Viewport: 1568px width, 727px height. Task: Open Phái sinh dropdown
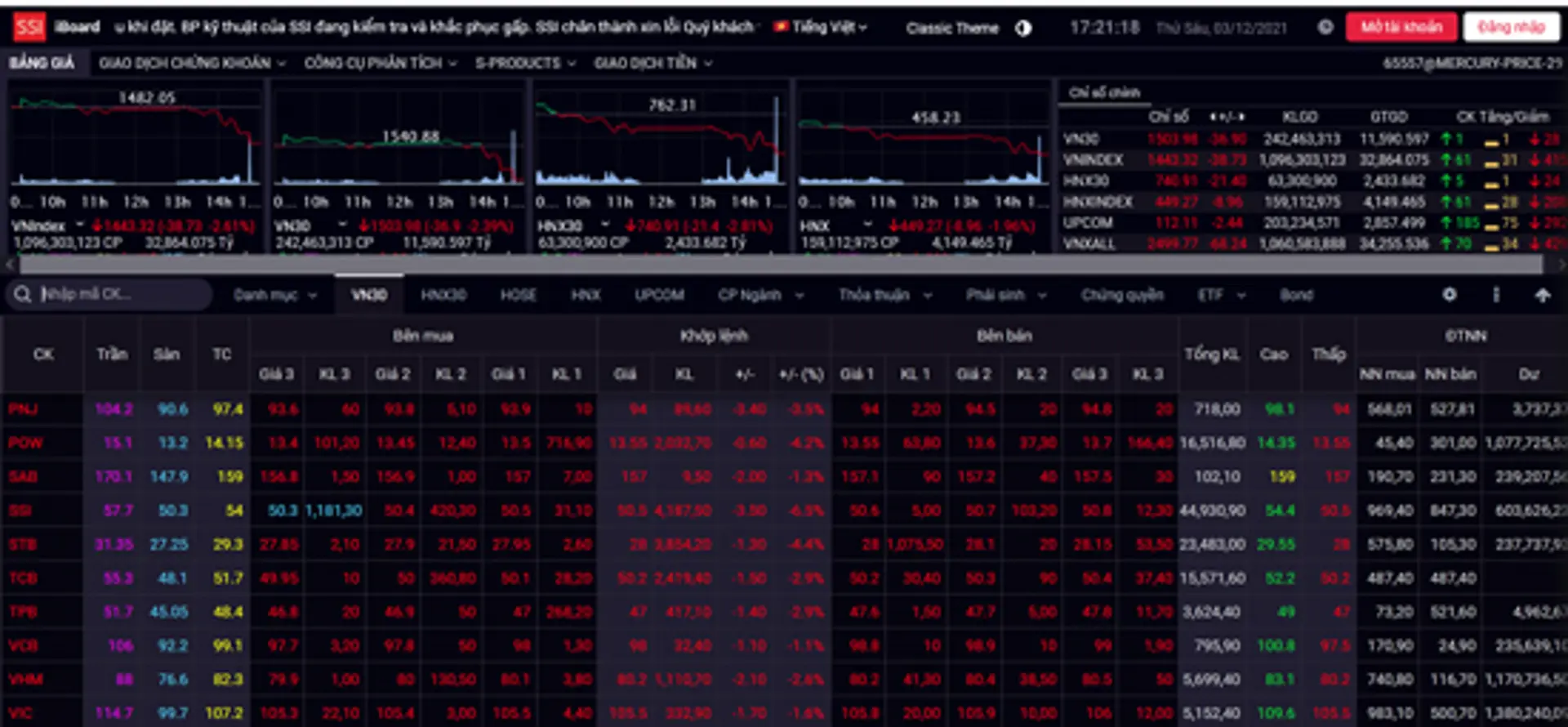[1006, 295]
